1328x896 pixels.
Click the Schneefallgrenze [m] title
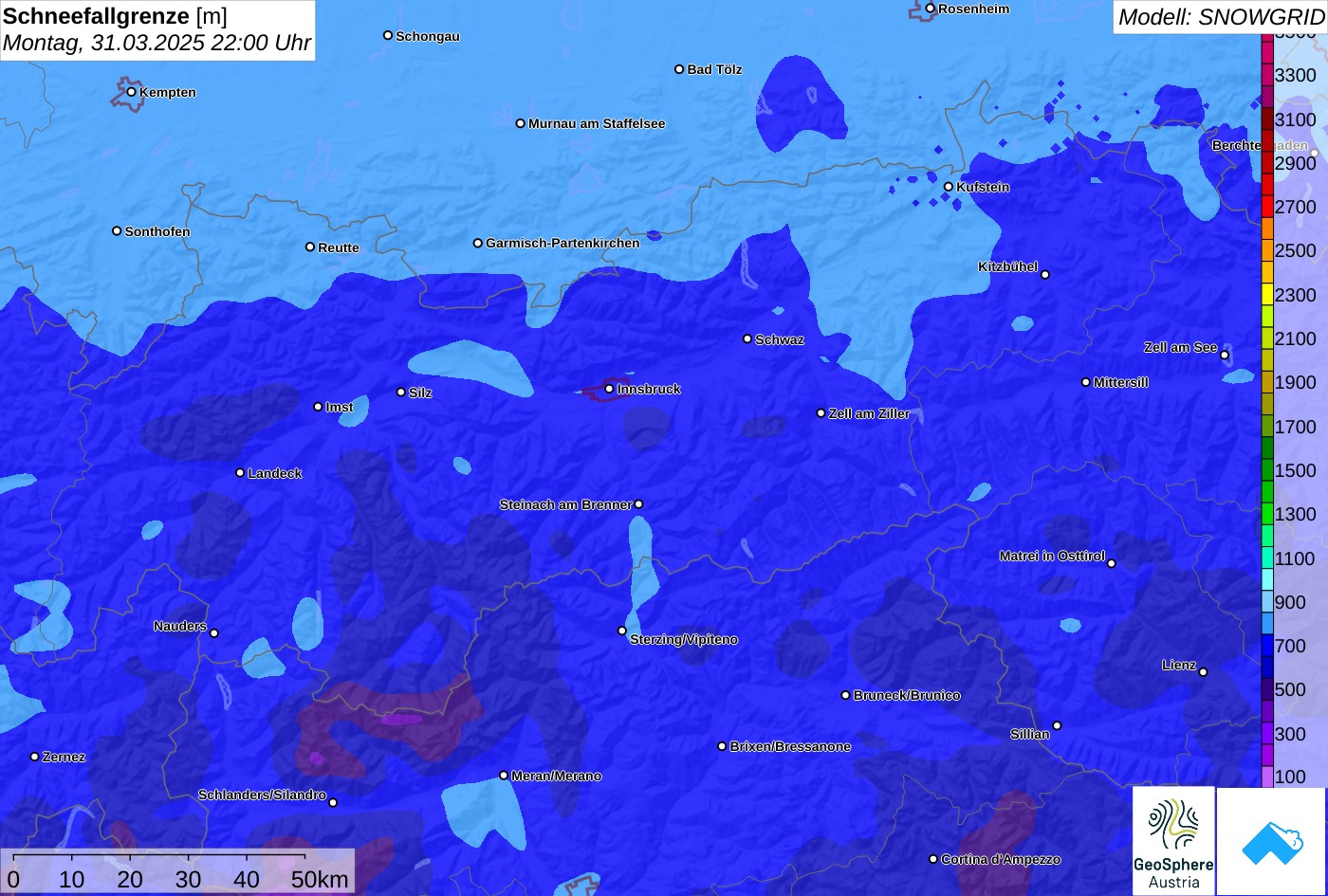115,17
